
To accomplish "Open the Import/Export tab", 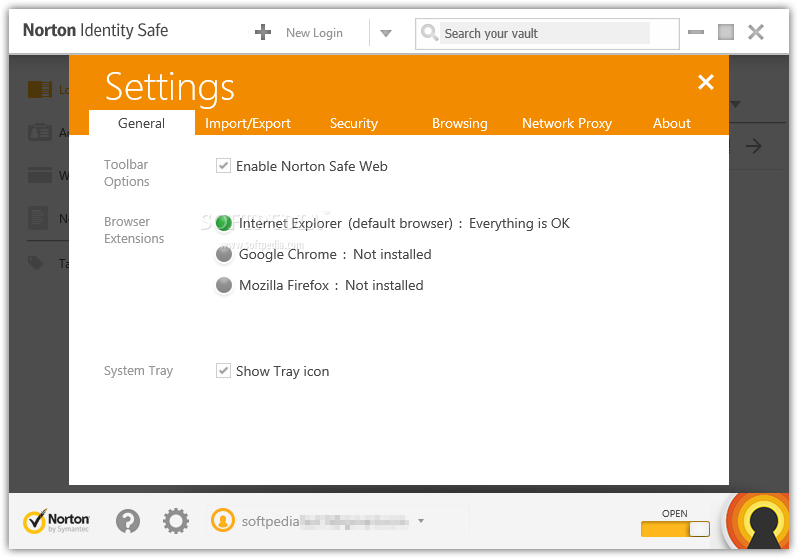I will click(x=247, y=123).
